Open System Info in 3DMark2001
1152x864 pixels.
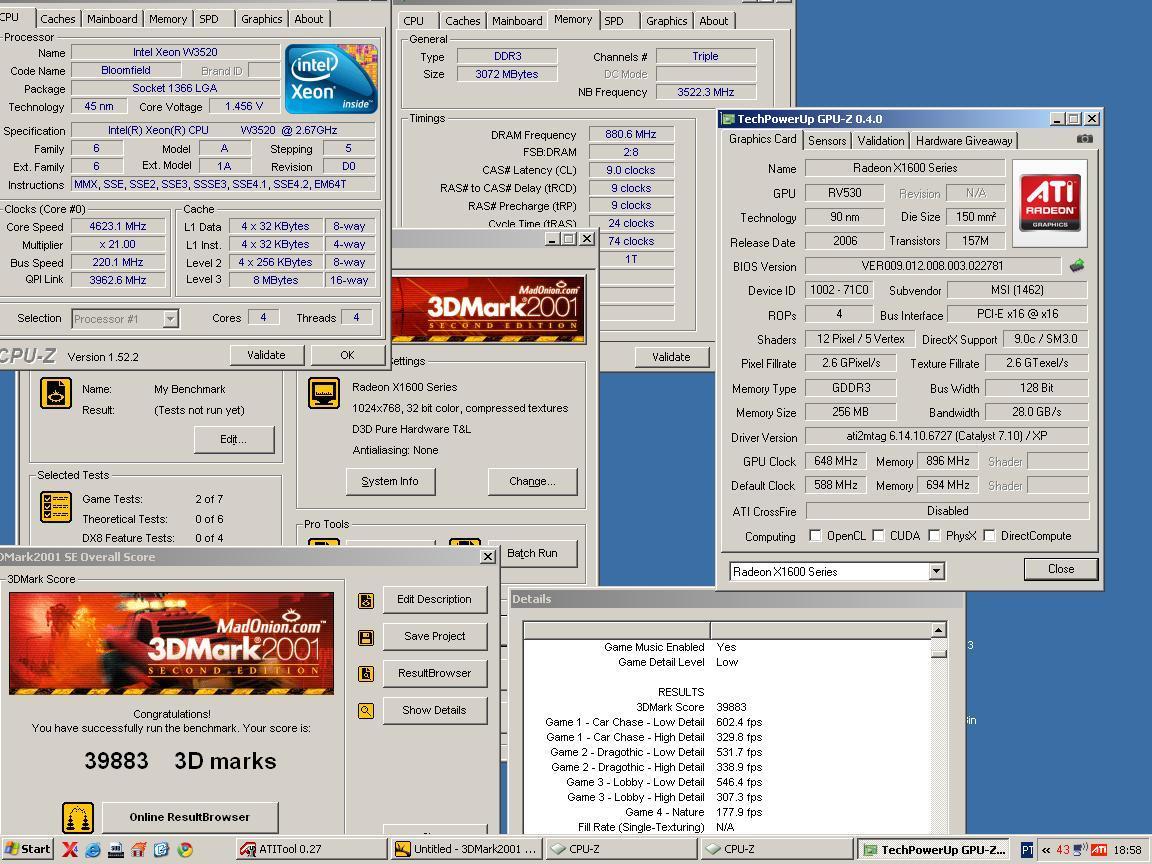(x=390, y=481)
